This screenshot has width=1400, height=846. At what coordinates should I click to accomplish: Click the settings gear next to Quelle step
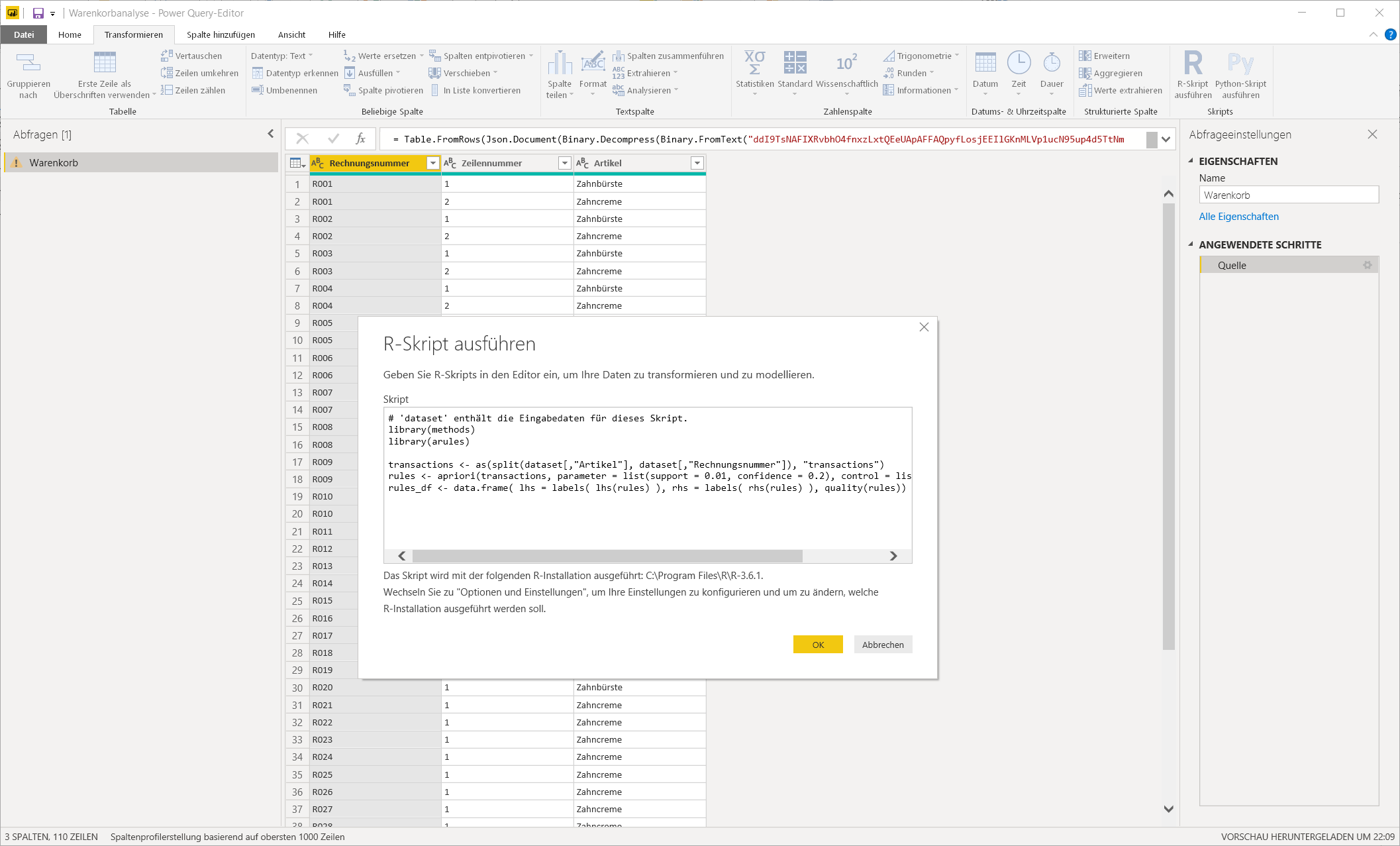pyautogui.click(x=1368, y=265)
